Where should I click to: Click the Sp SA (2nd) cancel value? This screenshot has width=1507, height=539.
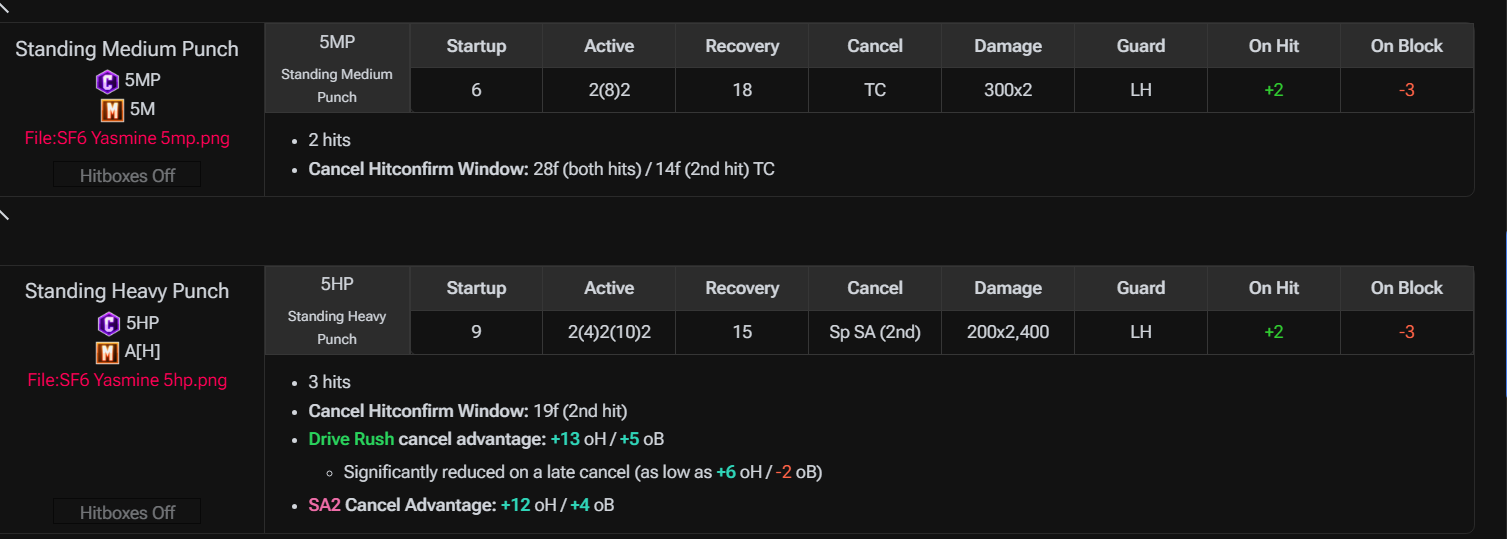(x=875, y=332)
